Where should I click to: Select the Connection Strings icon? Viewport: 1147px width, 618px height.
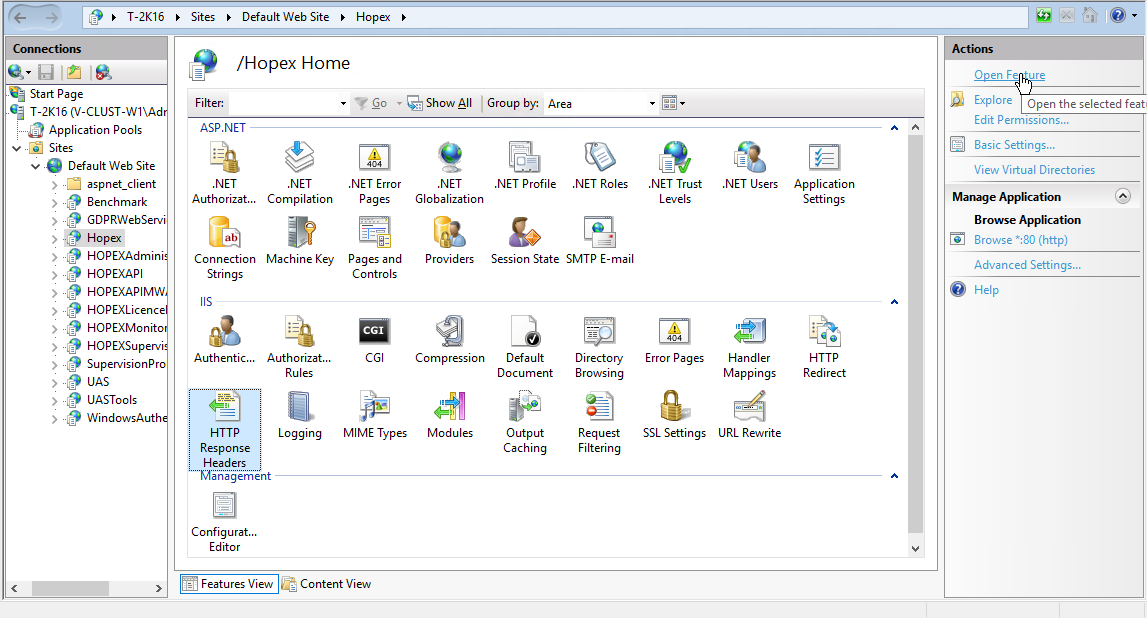pyautogui.click(x=225, y=233)
